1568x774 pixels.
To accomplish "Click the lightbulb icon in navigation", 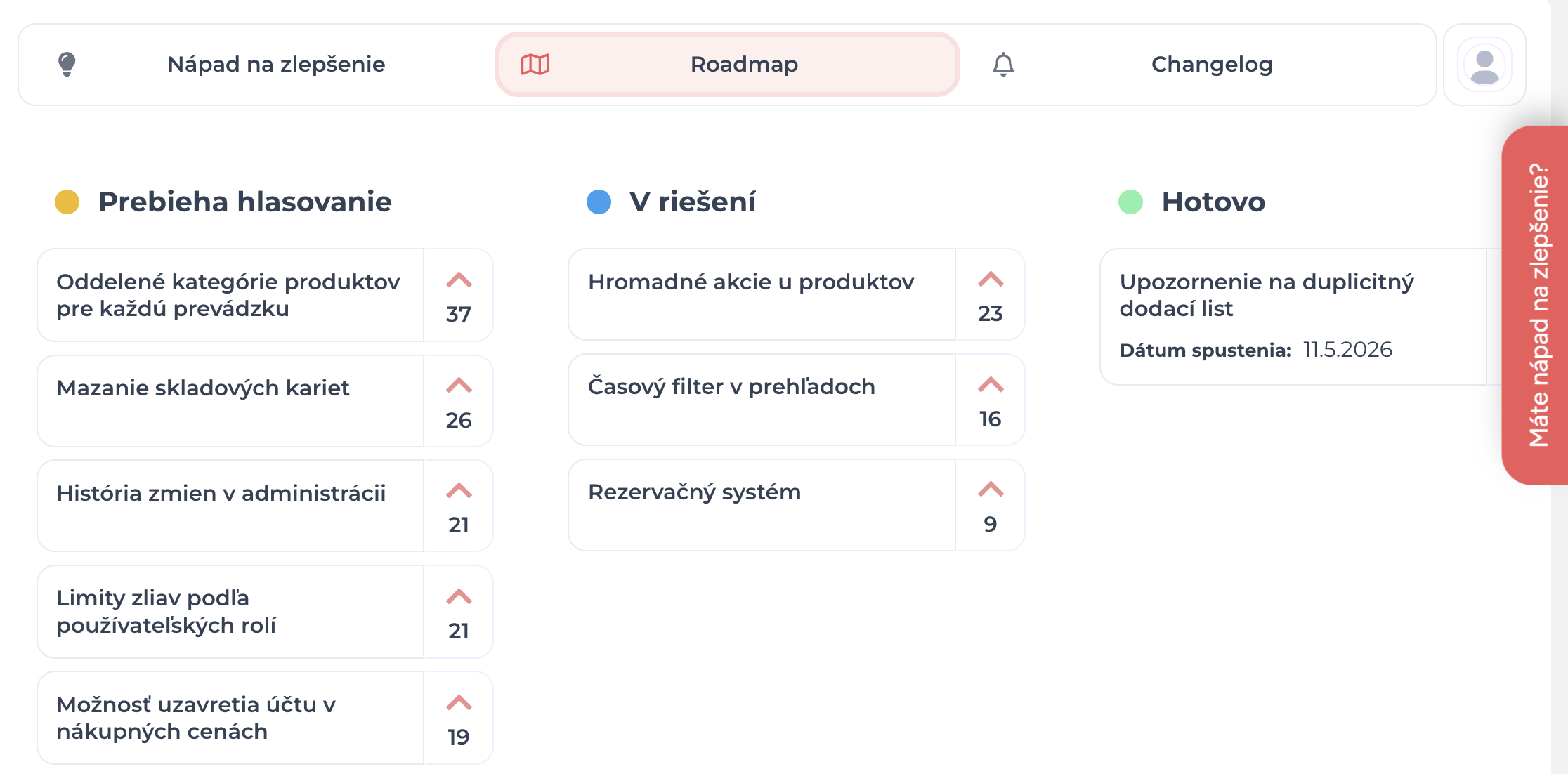I will 67,64.
